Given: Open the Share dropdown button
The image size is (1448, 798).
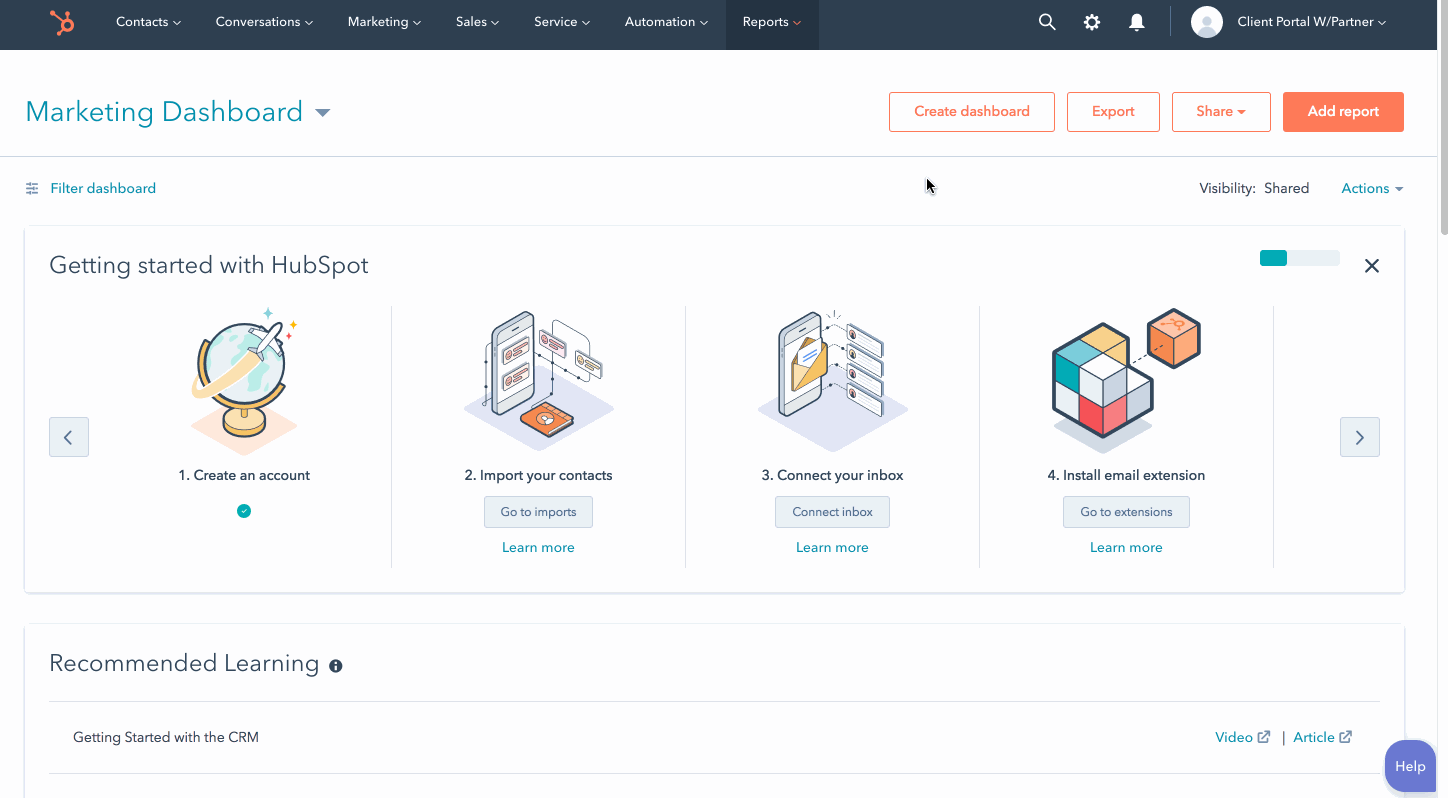Looking at the screenshot, I should tap(1220, 112).
